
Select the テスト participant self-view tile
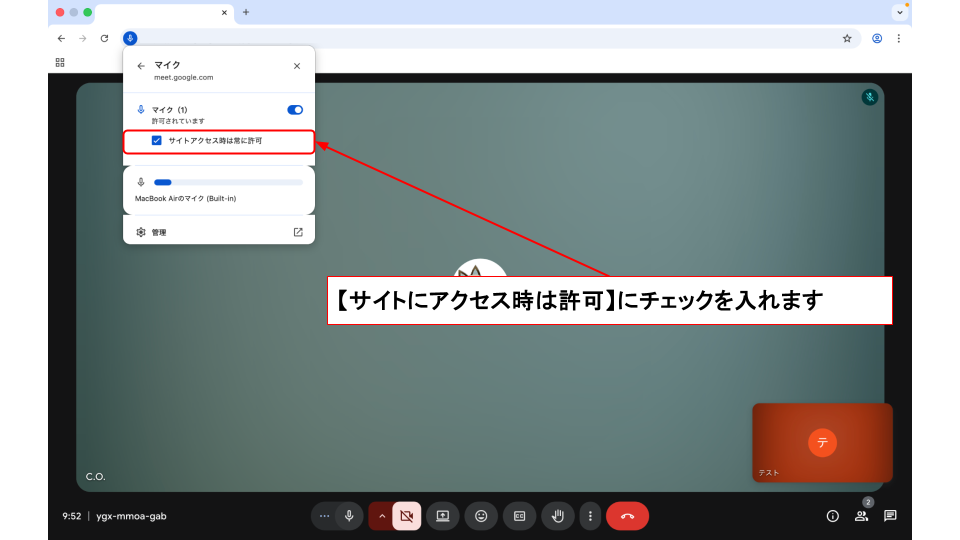click(822, 443)
